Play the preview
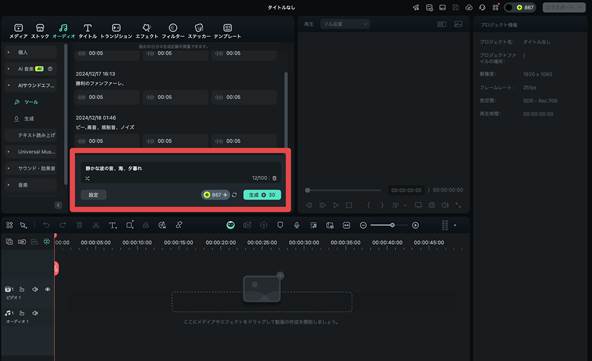This screenshot has height=361, width=592. 336,205
